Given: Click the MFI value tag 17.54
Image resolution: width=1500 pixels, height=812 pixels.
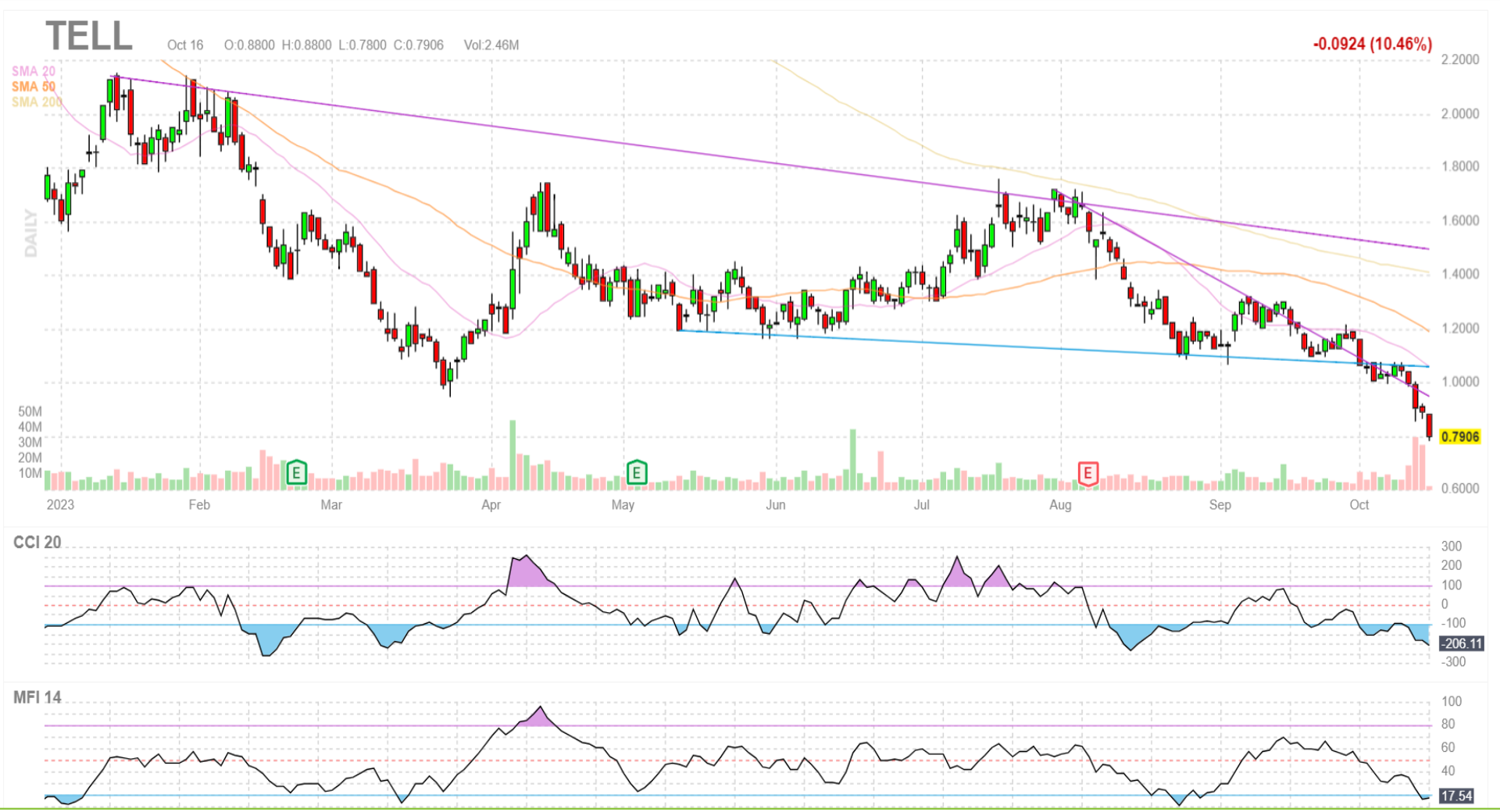Looking at the screenshot, I should [x=1456, y=796].
